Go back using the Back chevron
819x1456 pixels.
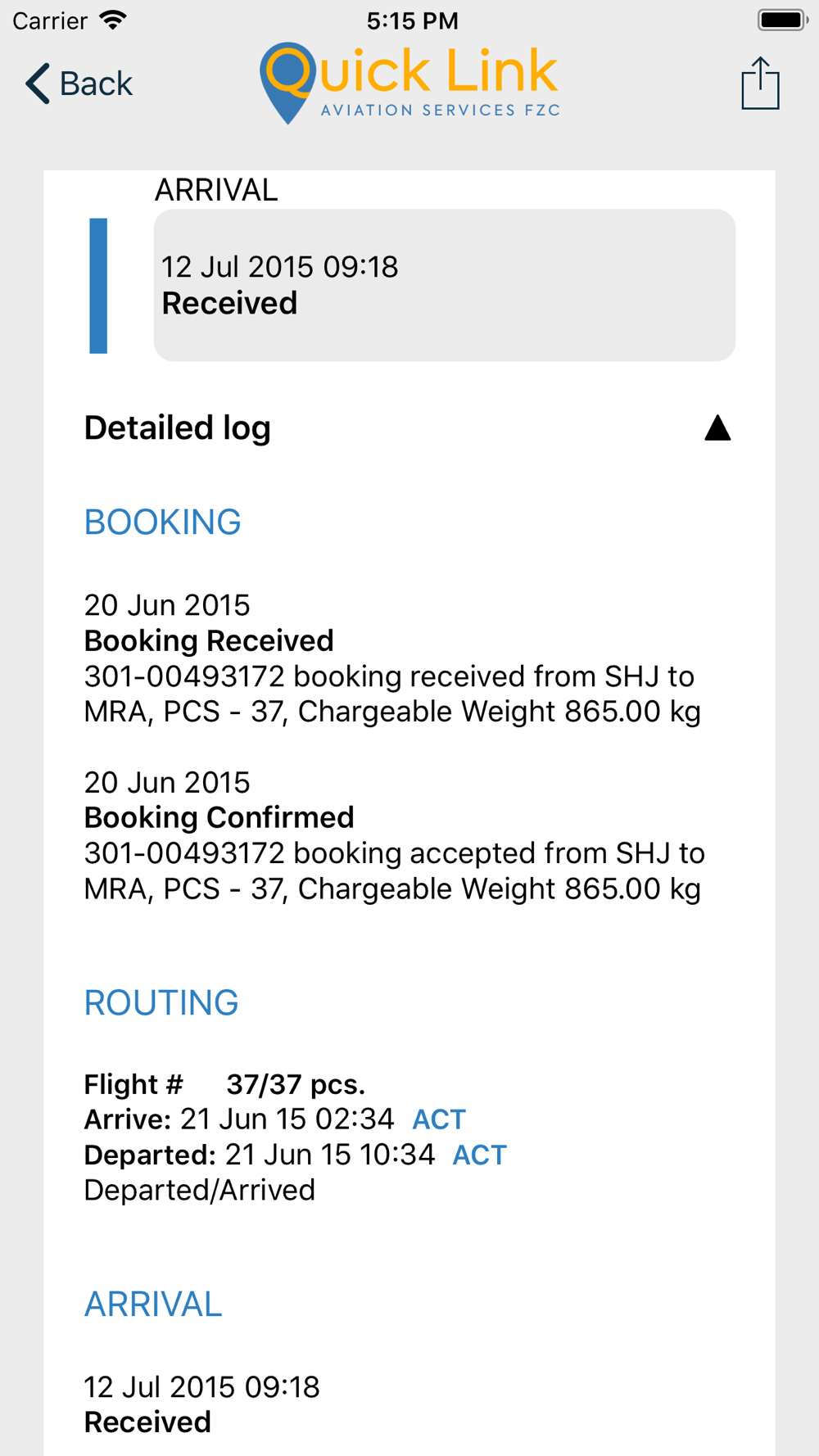click(x=79, y=84)
